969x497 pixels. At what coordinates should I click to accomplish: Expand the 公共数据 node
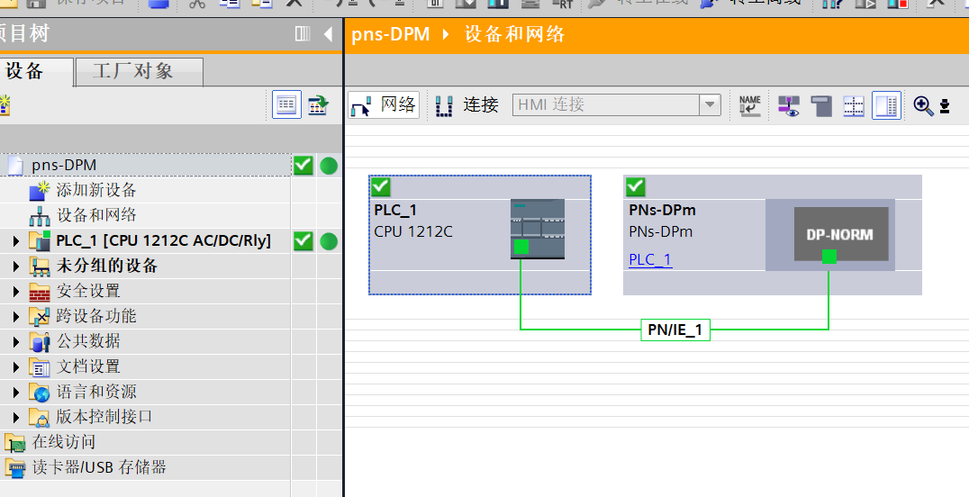tap(16, 342)
